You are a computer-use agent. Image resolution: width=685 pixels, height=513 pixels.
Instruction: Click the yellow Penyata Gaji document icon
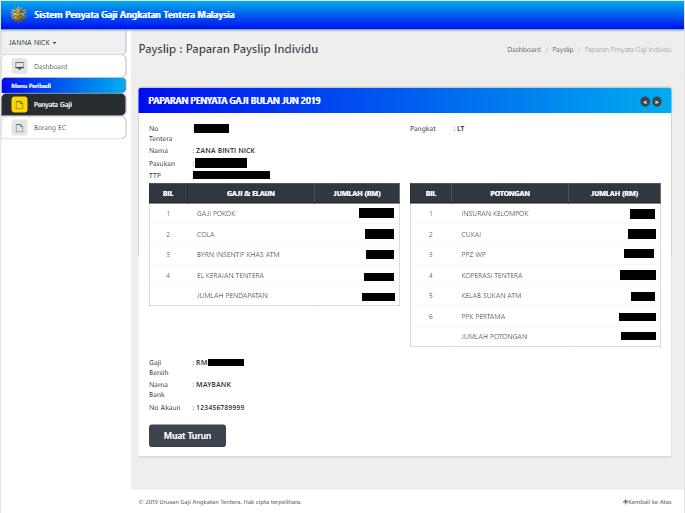[19, 104]
